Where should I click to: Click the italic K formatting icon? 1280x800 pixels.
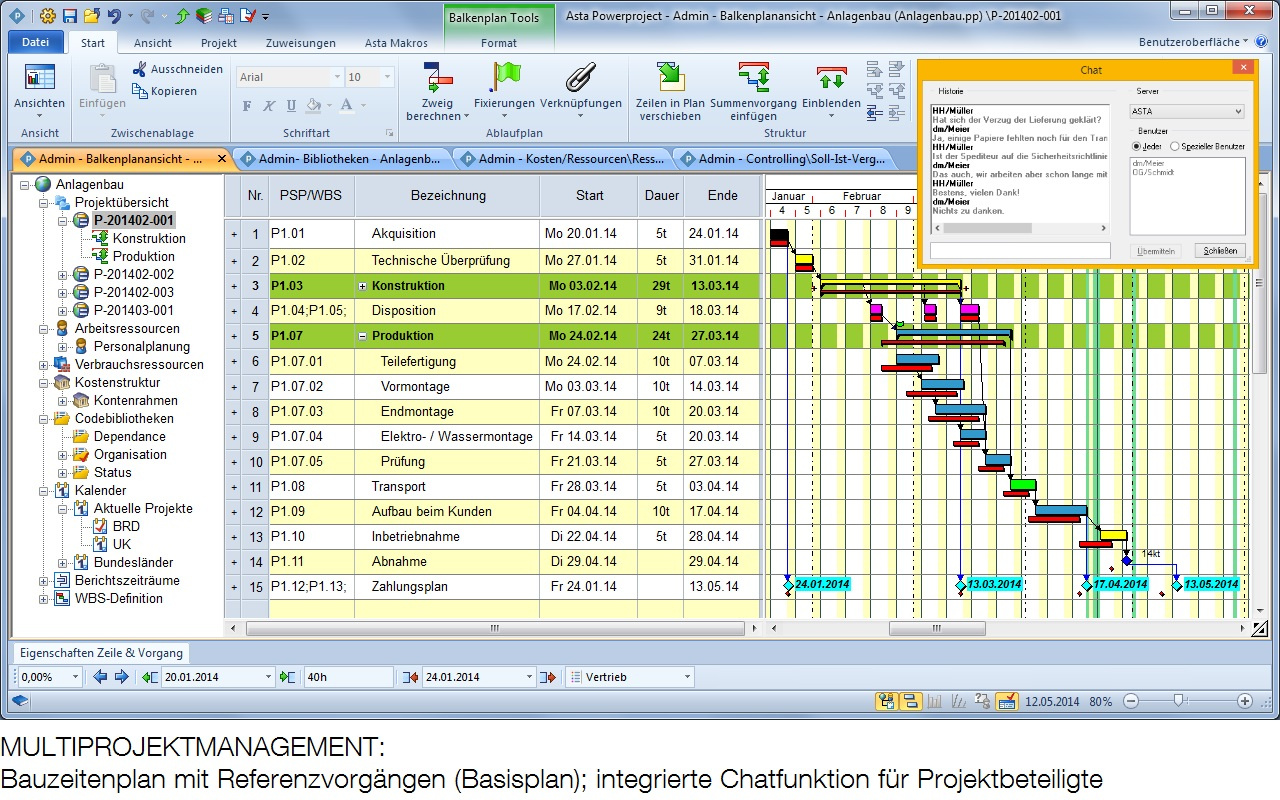tap(269, 105)
